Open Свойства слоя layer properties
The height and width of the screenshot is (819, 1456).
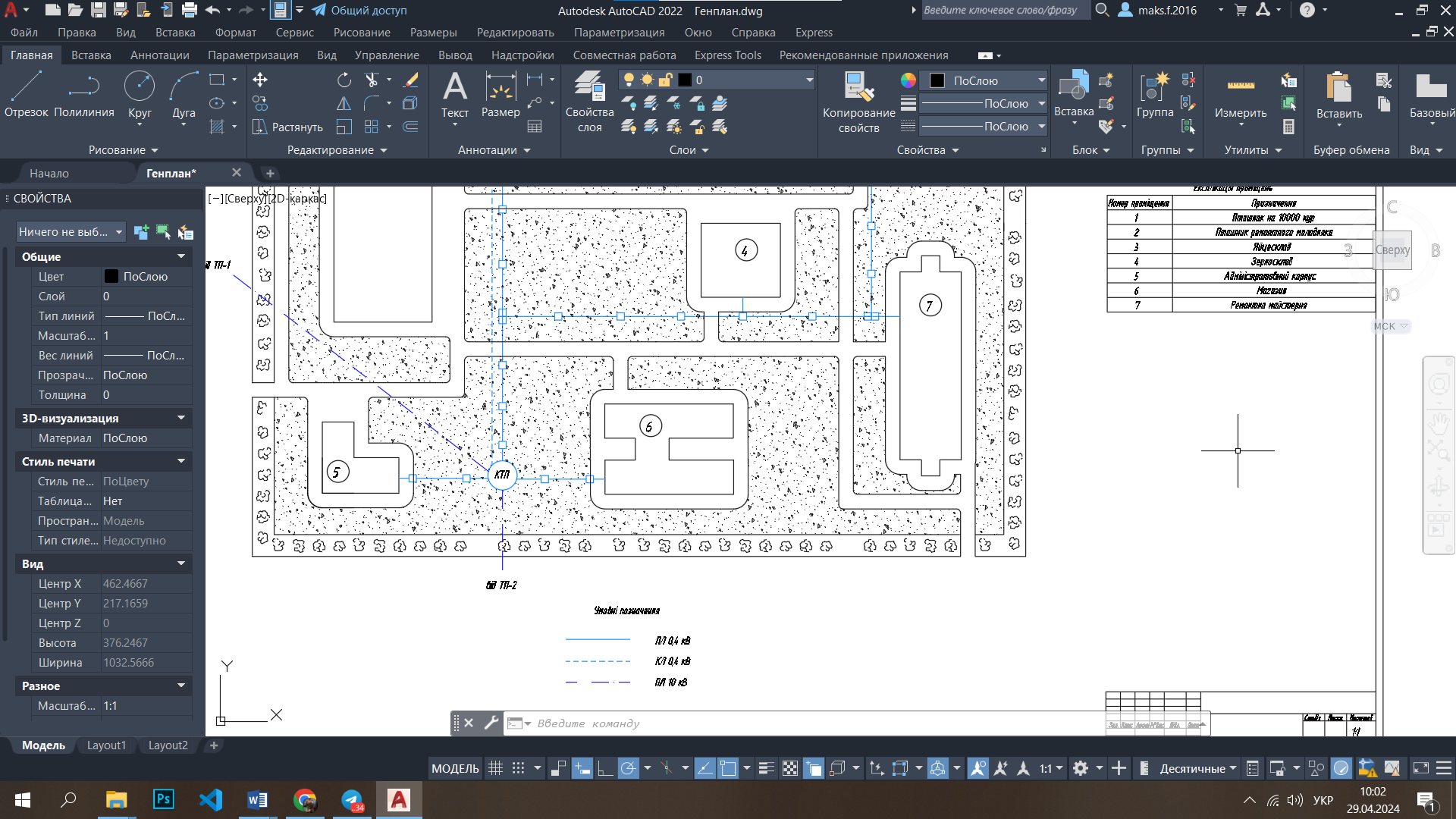(589, 102)
